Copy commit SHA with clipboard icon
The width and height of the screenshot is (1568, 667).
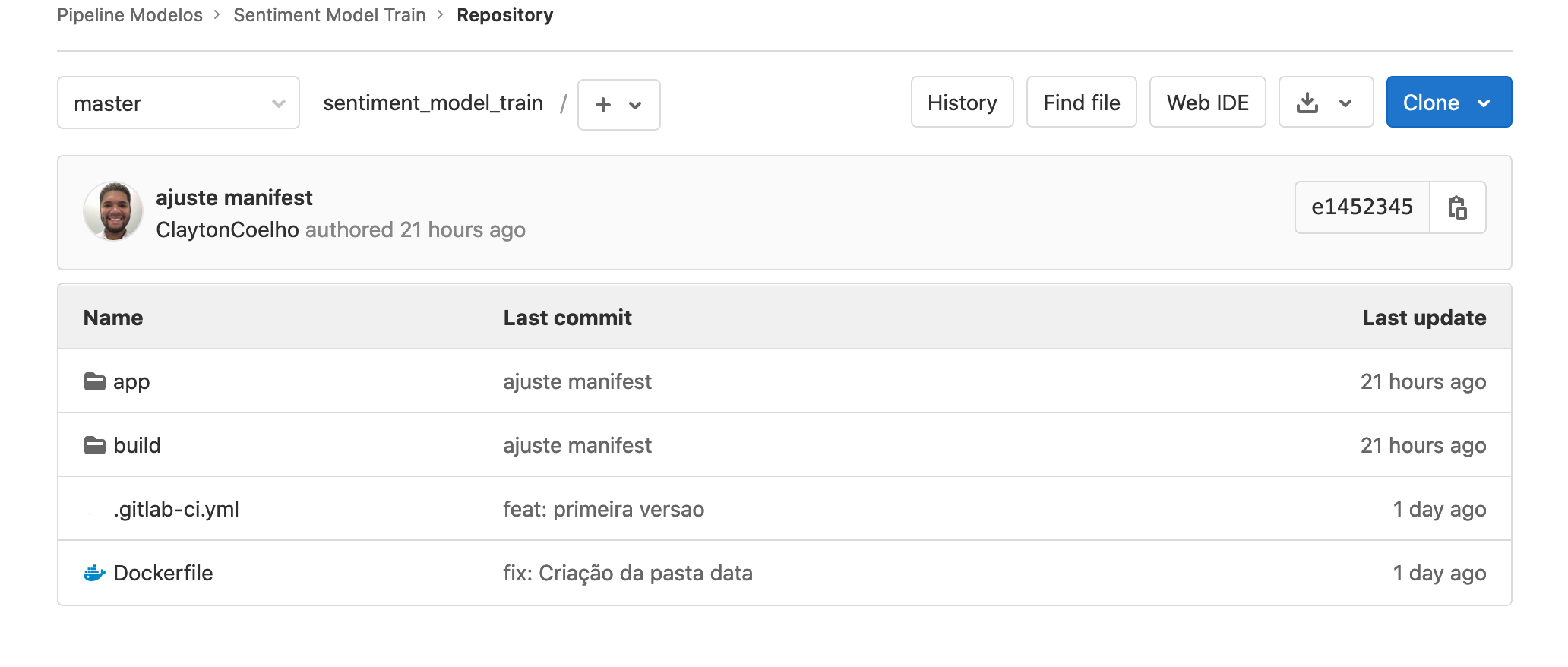[x=1457, y=207]
